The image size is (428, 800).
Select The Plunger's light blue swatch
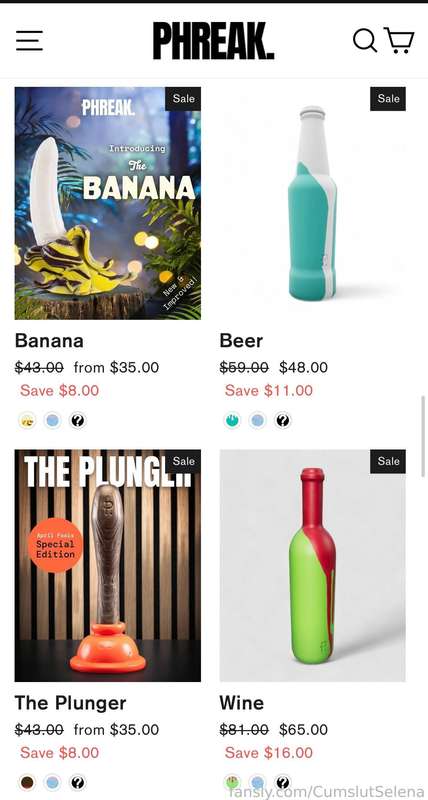pyautogui.click(x=53, y=783)
